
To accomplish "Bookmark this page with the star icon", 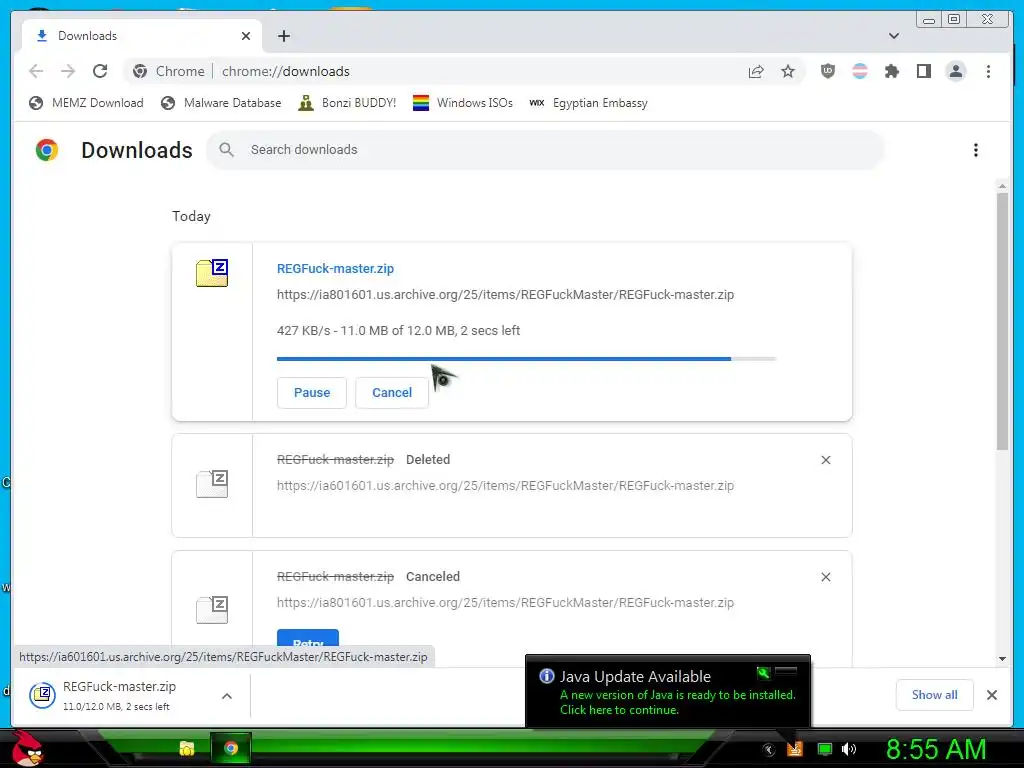I will (788, 71).
